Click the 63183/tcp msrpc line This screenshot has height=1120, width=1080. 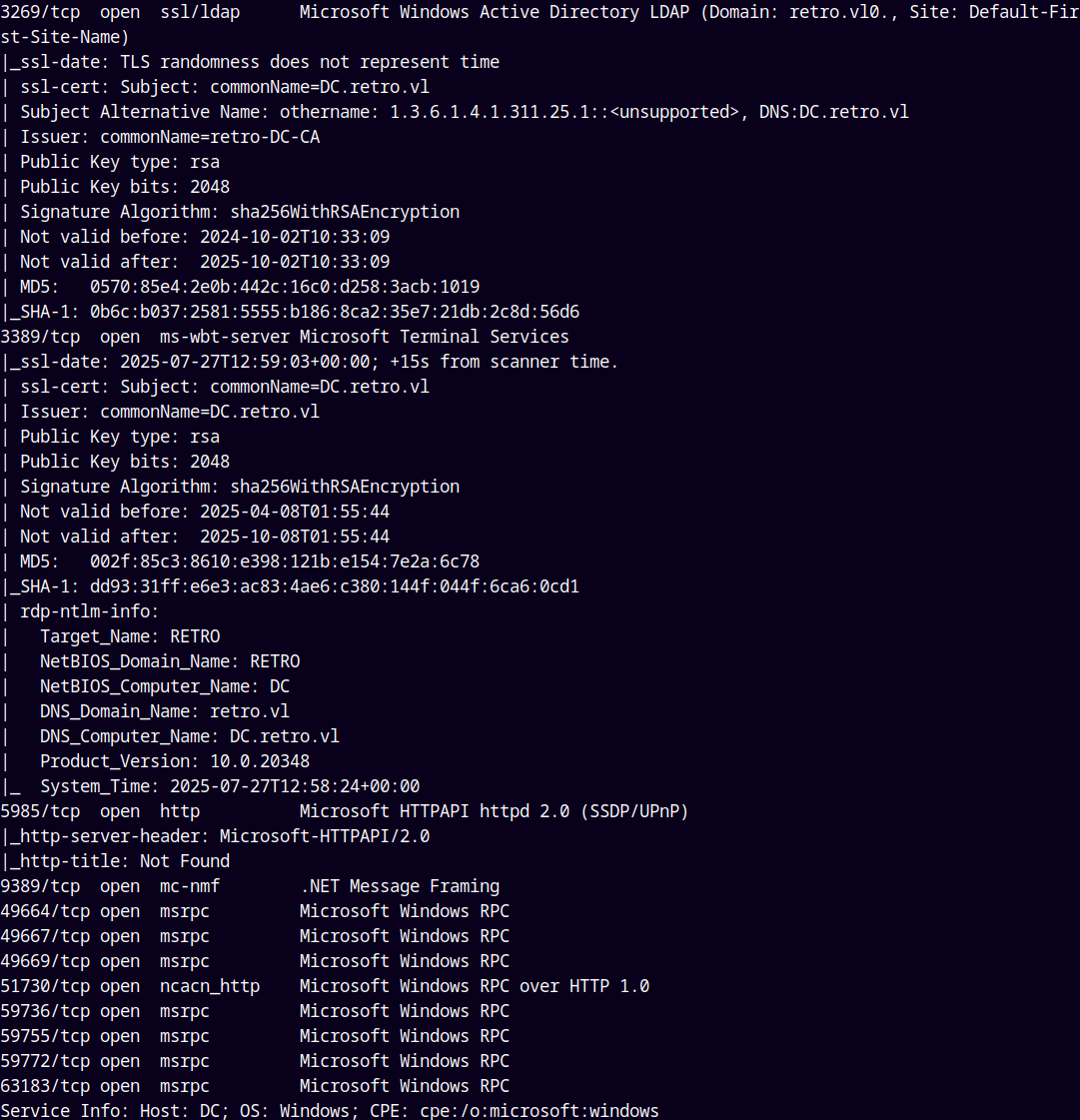point(255,1086)
